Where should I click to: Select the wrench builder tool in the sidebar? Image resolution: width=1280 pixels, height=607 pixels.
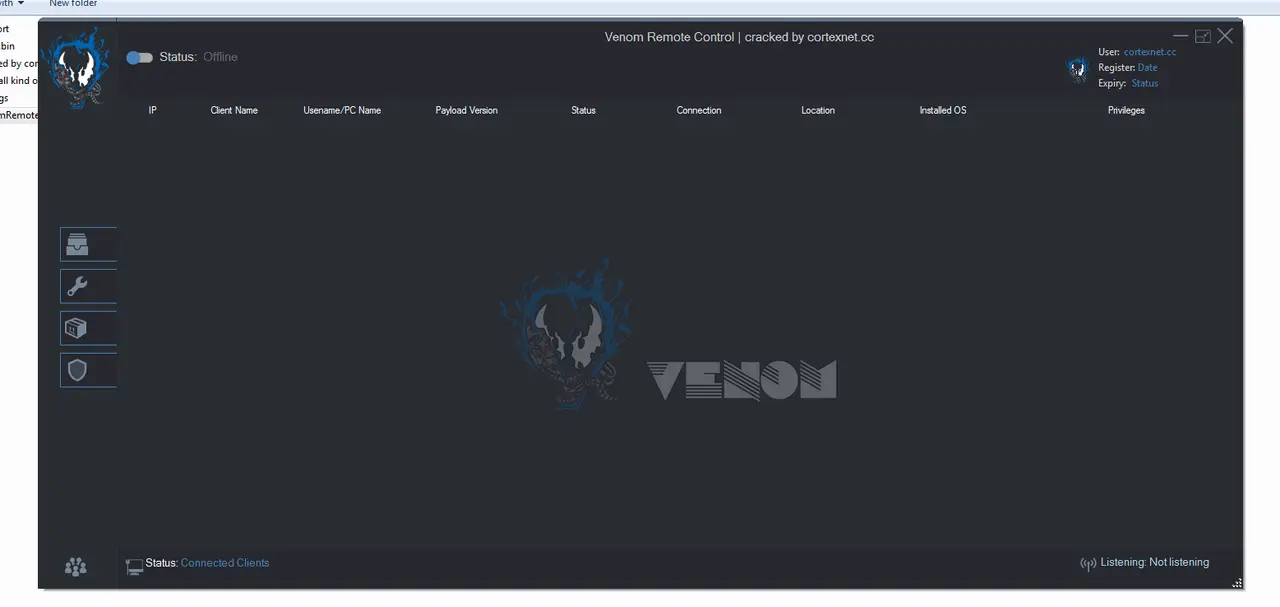point(77,286)
